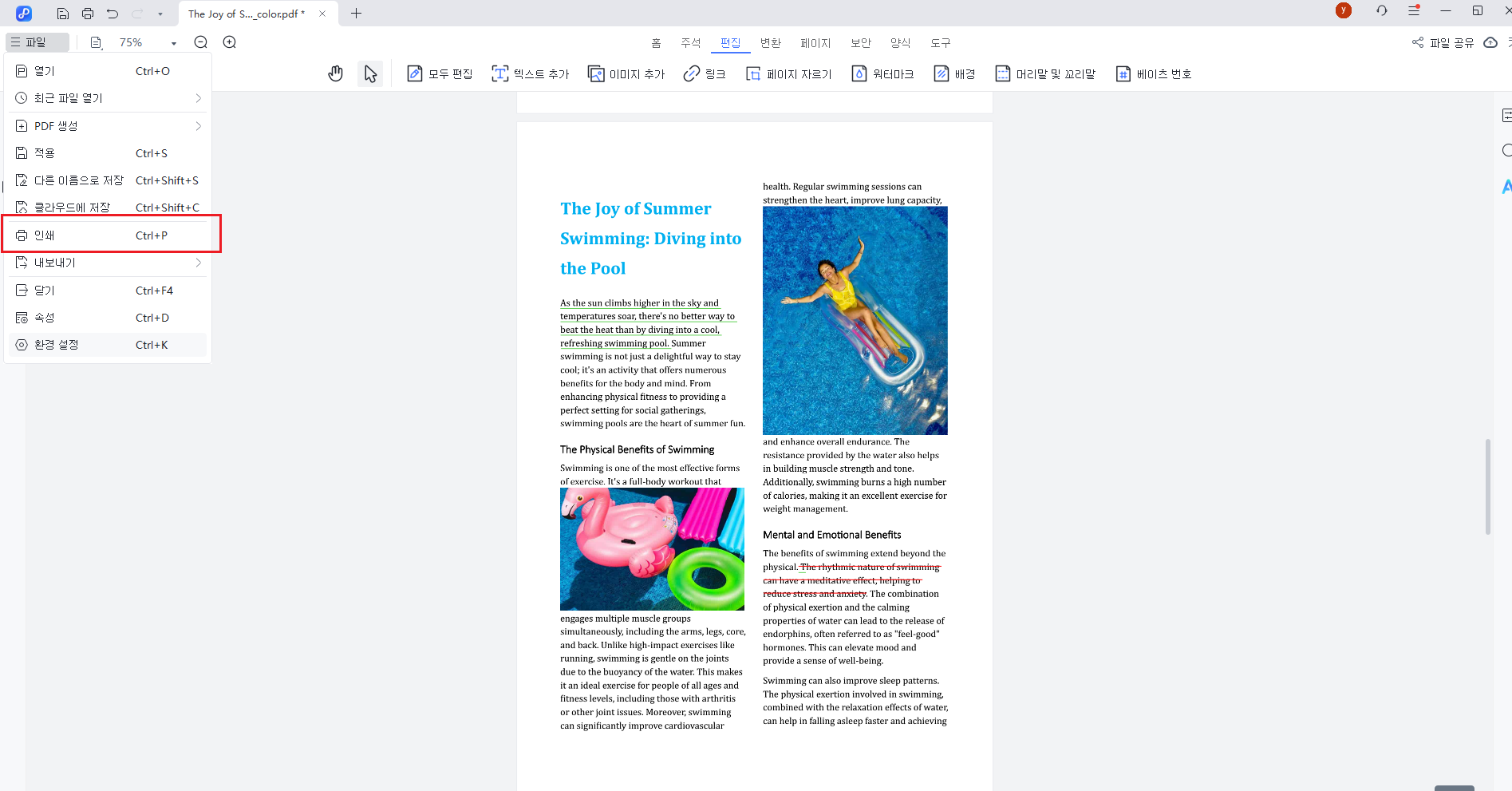Activate the selection cursor tool
The height and width of the screenshot is (791, 1512).
[x=369, y=73]
